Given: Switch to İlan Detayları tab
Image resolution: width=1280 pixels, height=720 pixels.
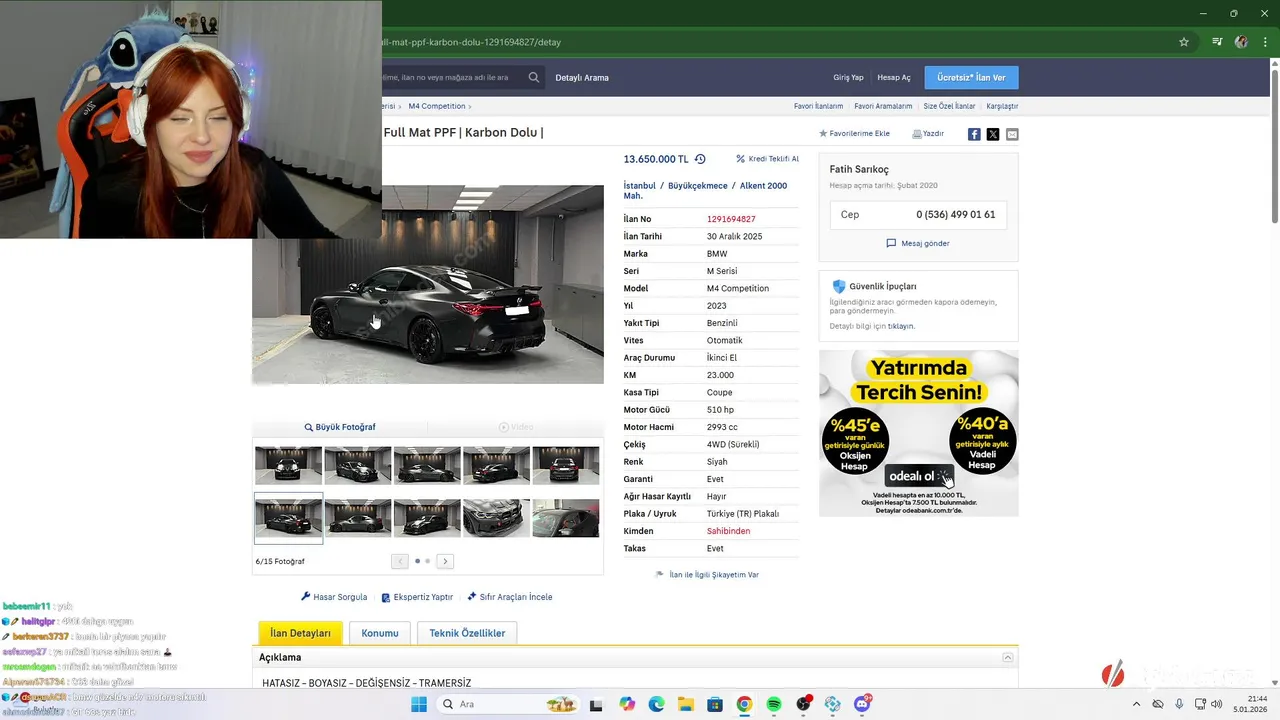Looking at the screenshot, I should (x=300, y=633).
